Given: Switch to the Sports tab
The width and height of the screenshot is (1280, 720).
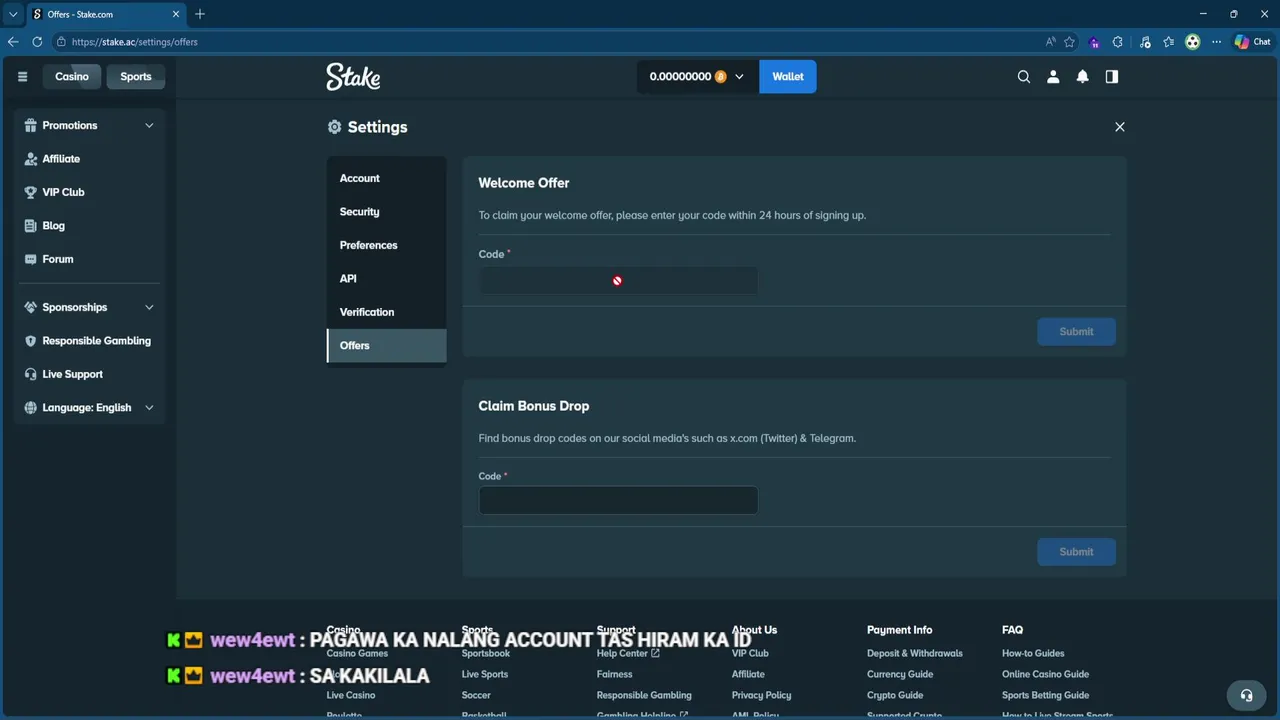Looking at the screenshot, I should coord(136,77).
